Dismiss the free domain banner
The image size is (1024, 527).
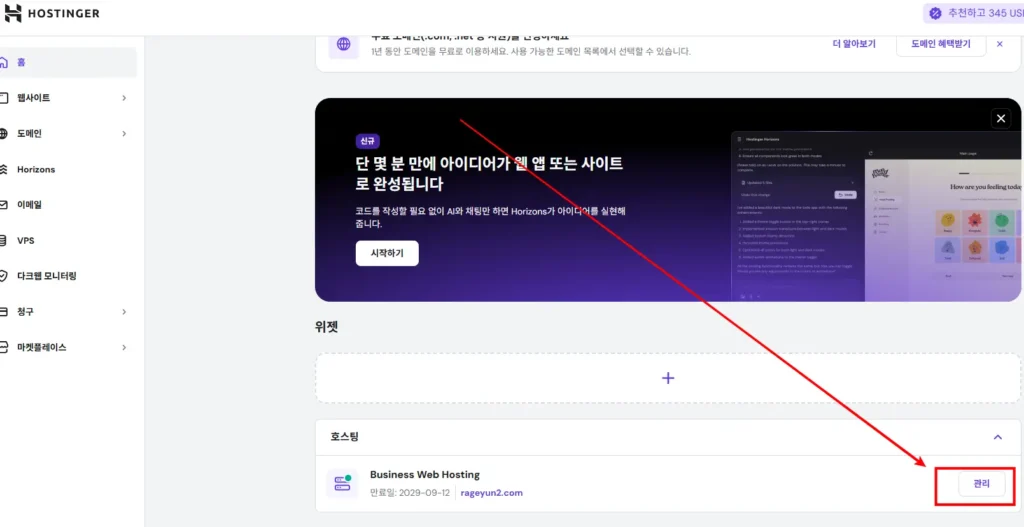coord(999,44)
